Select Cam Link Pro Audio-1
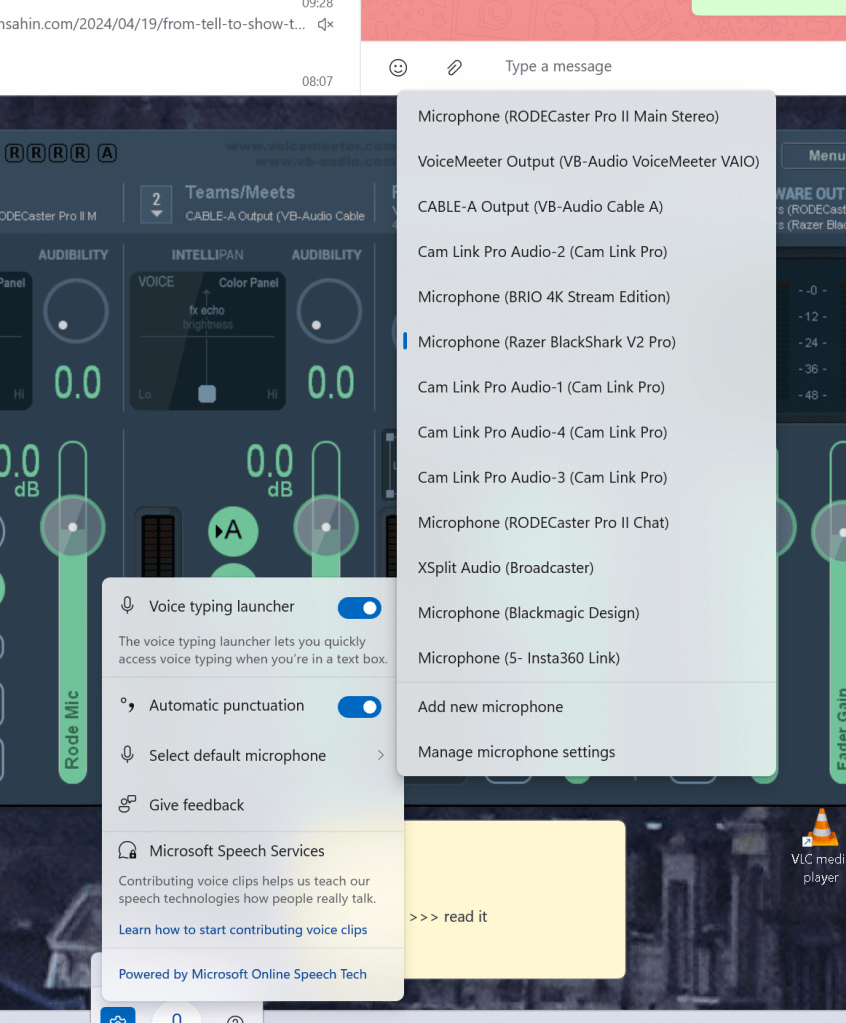This screenshot has height=1023, width=846. 586,387
